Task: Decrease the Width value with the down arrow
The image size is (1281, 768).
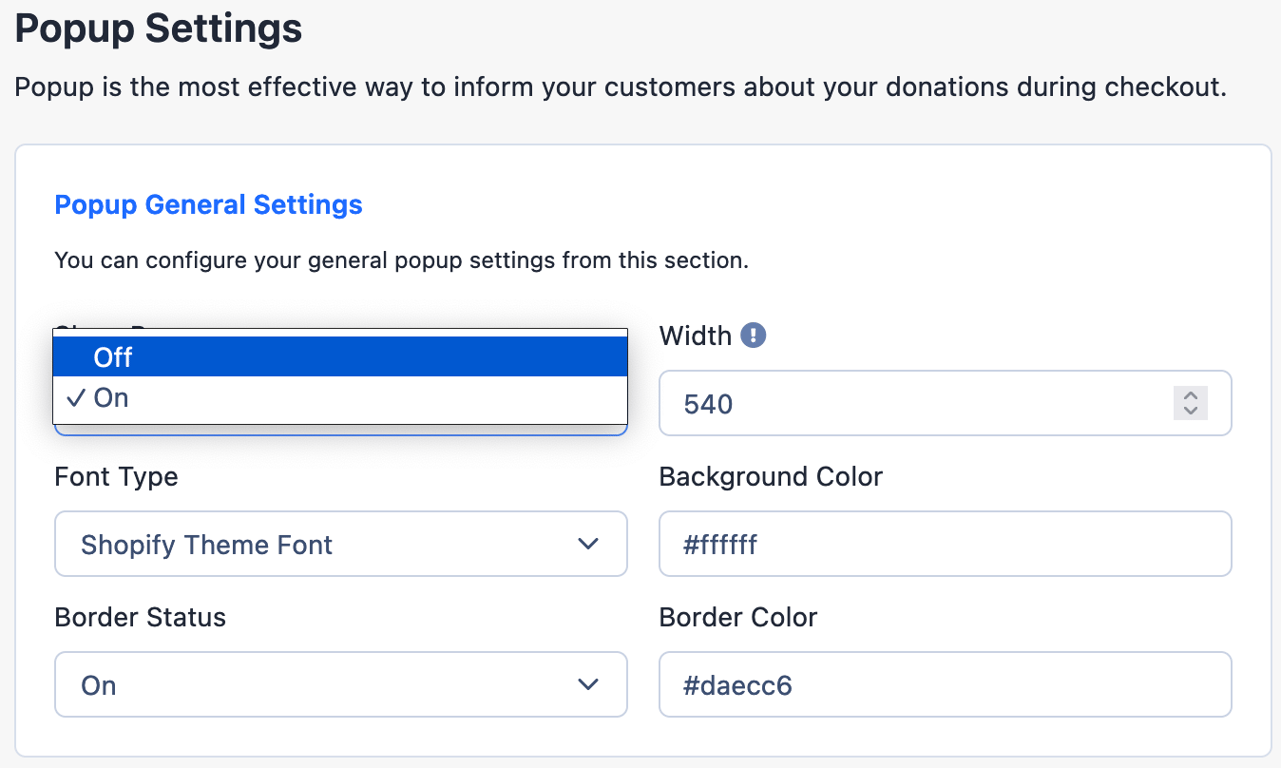Action: (1190, 411)
